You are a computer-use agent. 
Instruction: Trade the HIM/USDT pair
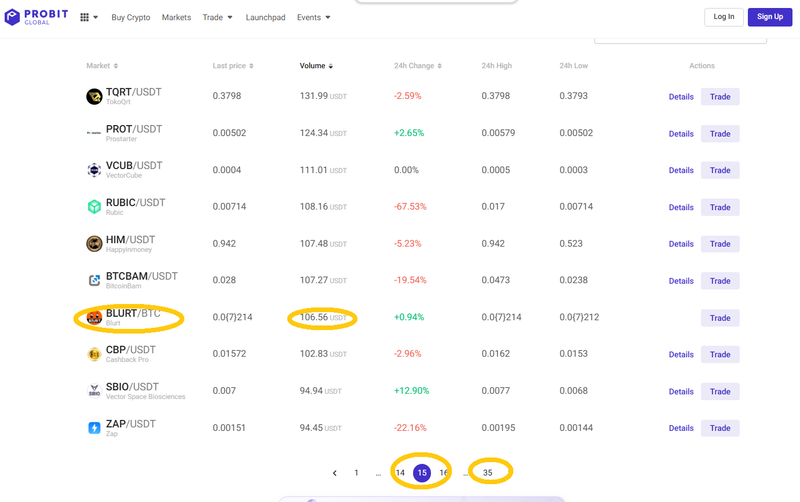coord(720,244)
